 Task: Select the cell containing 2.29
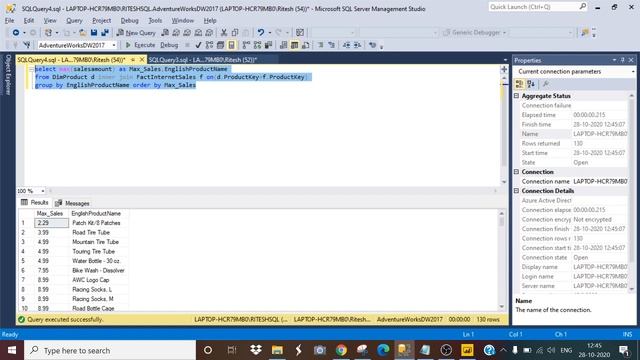tap(51, 223)
